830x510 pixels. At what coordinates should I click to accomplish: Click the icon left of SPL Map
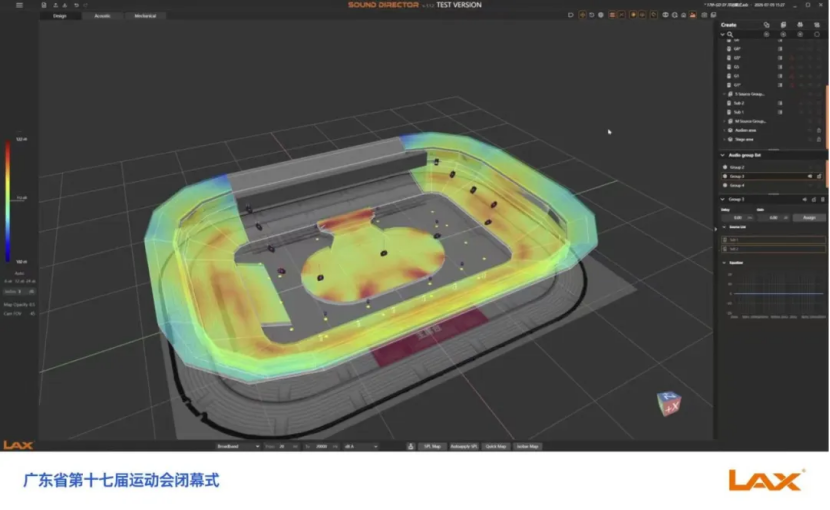pyautogui.click(x=411, y=446)
